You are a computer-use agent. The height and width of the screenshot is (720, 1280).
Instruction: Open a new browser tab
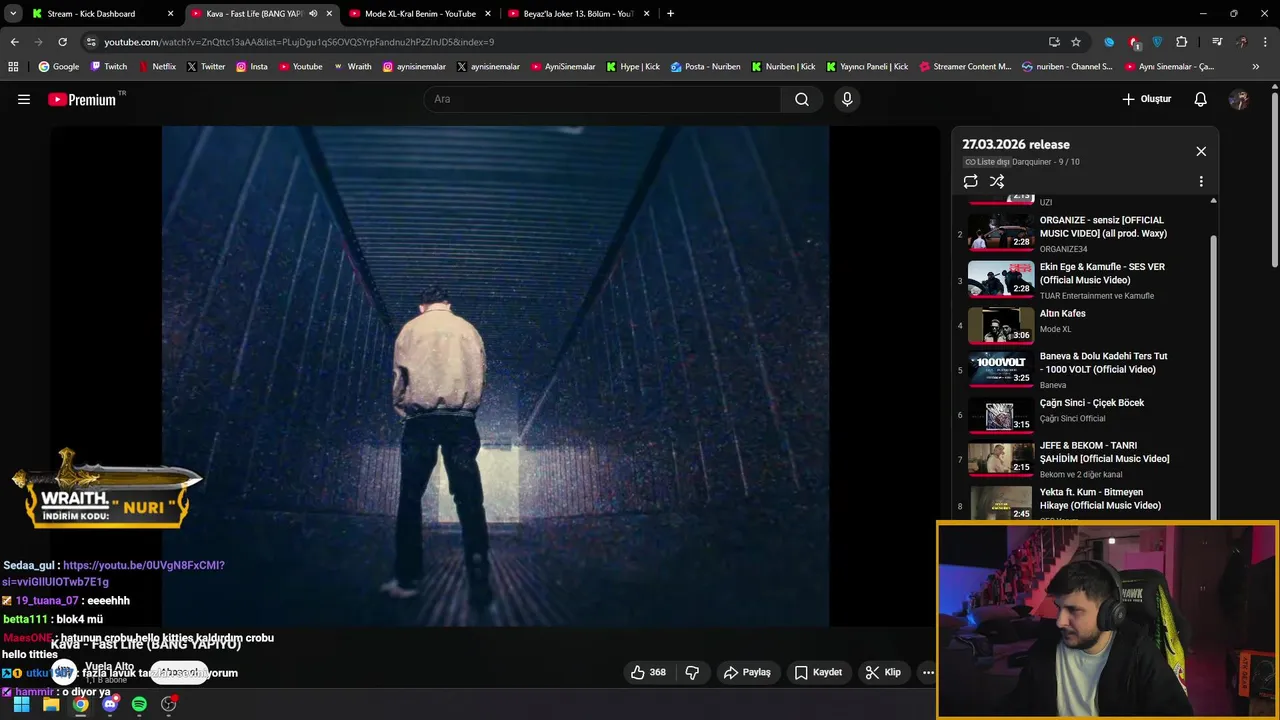[x=670, y=14]
